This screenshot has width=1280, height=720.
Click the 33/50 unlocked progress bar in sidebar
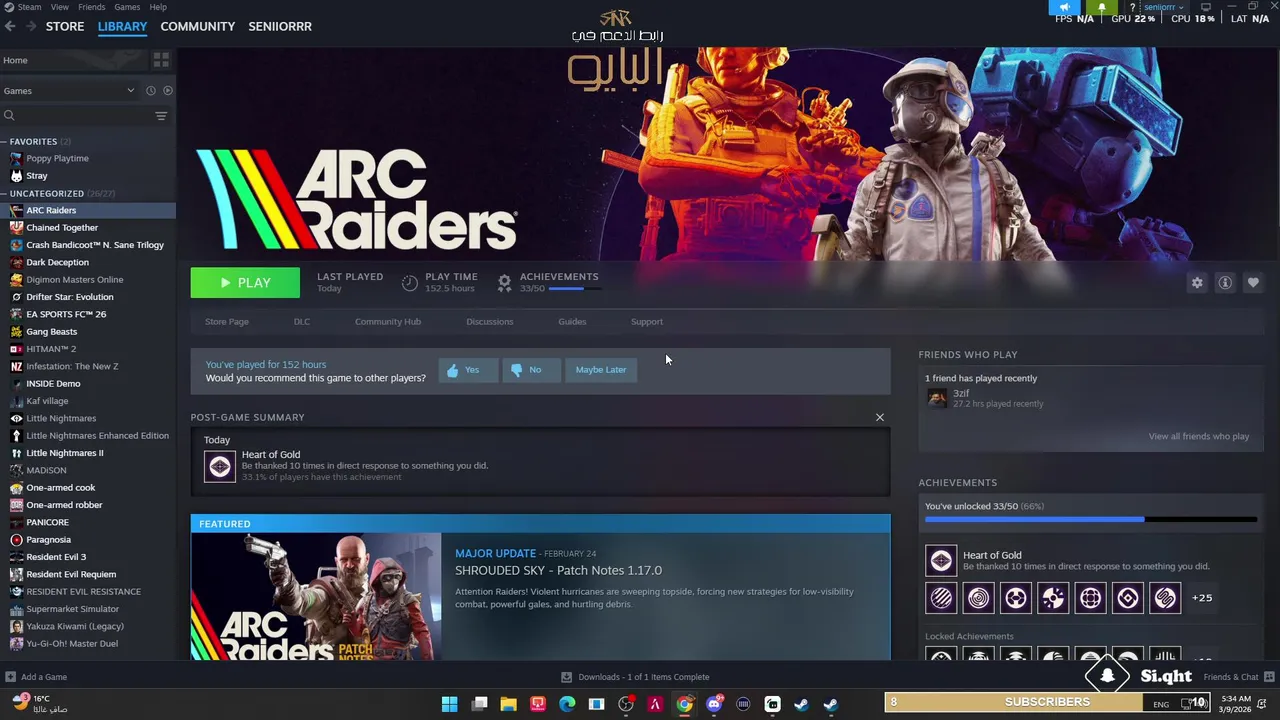(x=1091, y=520)
